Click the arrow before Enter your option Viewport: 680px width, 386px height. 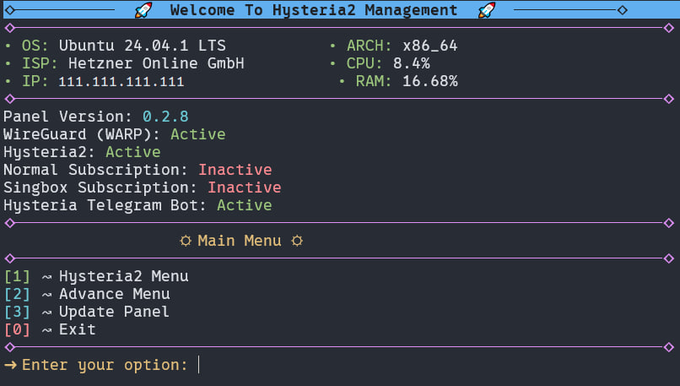[11, 365]
